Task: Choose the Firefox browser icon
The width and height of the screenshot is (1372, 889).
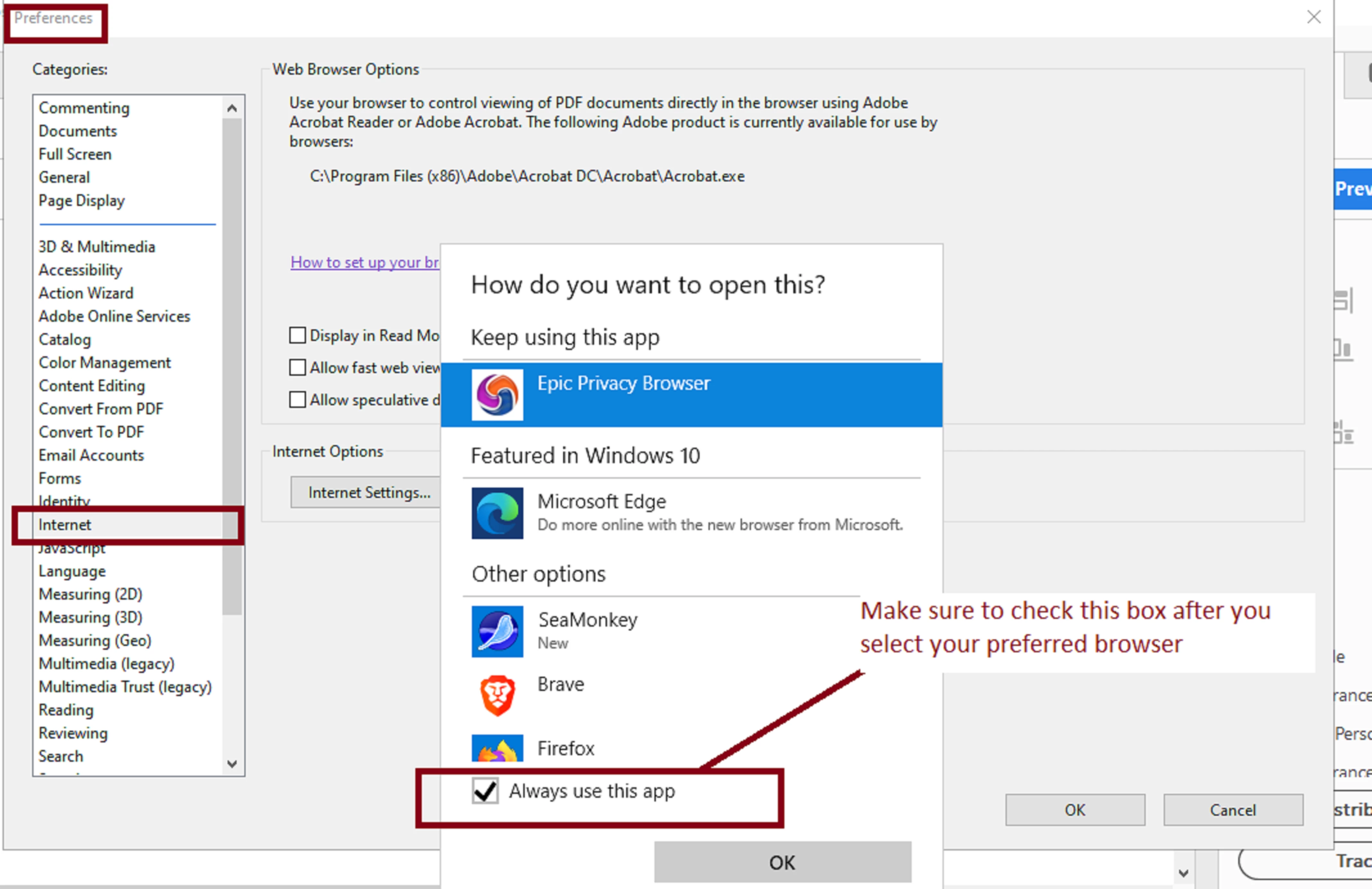Action: click(x=497, y=748)
